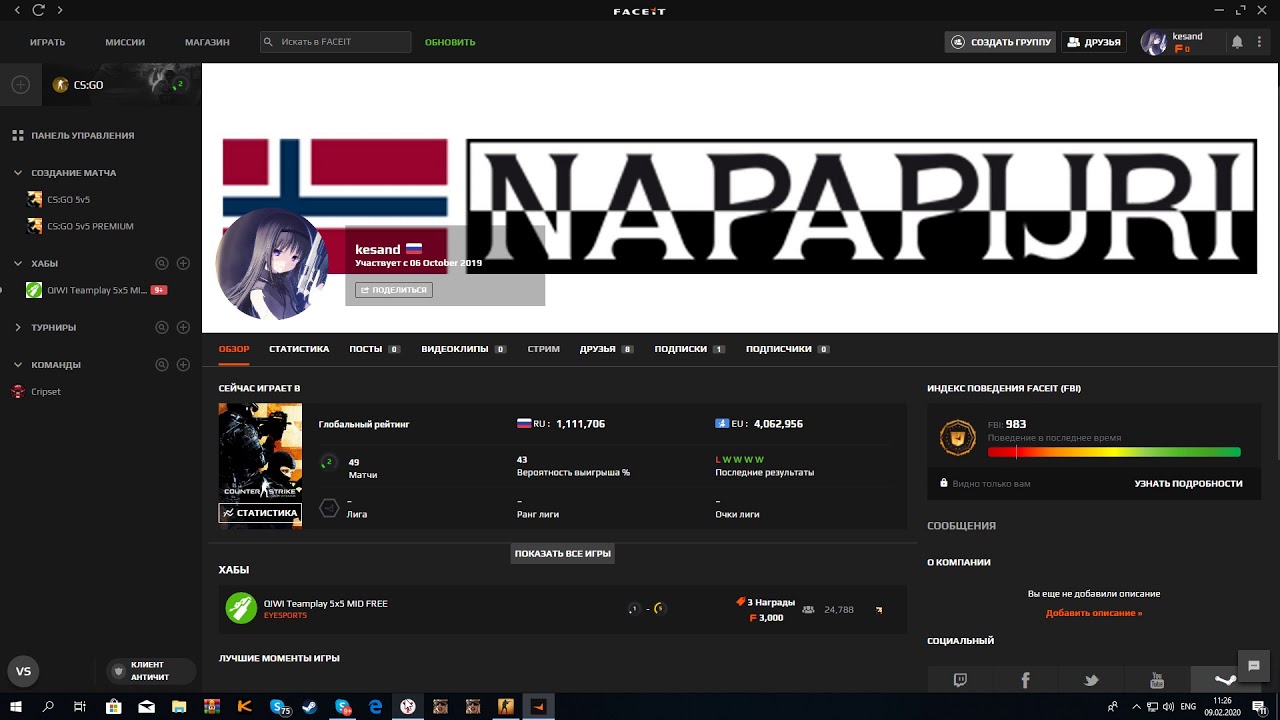1280x720 pixels.
Task: Click the Клиент античит button
Action: pyautogui.click(x=151, y=671)
